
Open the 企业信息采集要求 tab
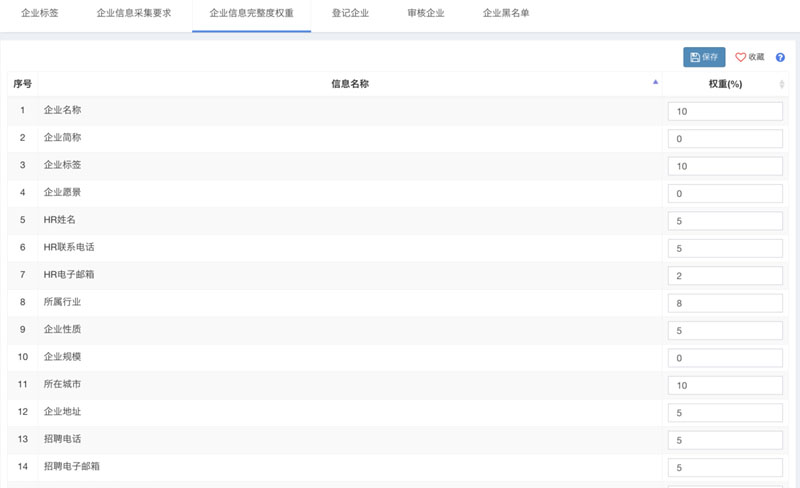[x=134, y=14]
